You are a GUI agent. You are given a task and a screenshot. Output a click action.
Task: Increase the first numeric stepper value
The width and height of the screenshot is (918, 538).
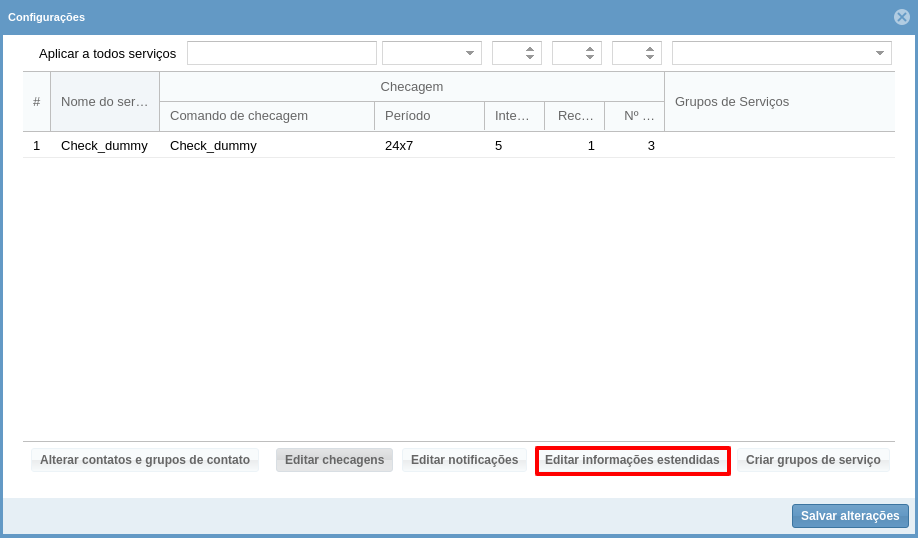[x=530, y=49]
